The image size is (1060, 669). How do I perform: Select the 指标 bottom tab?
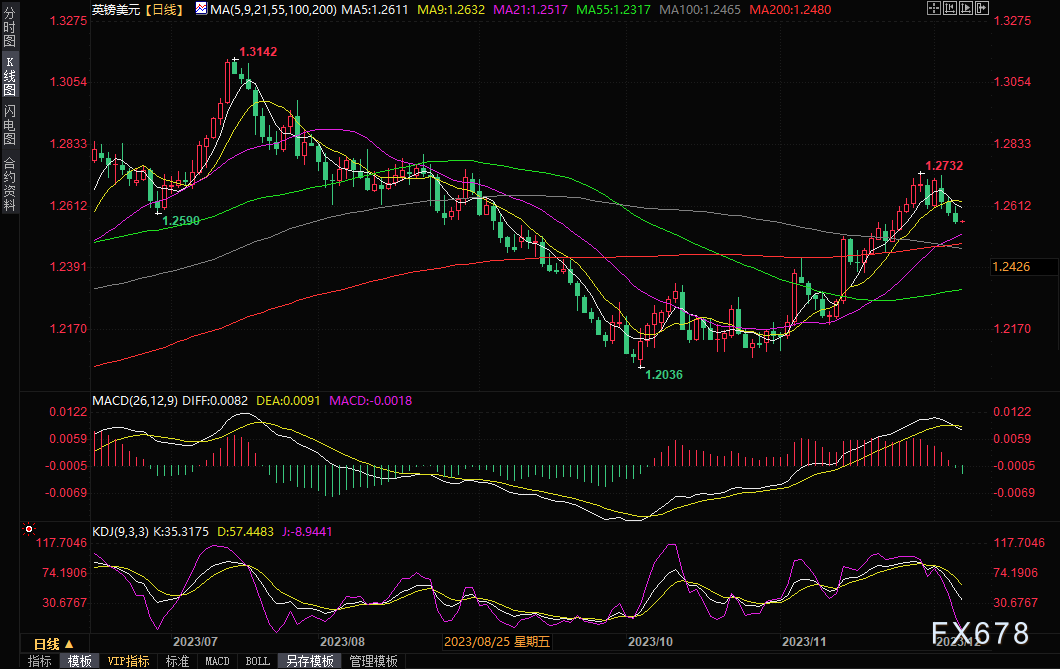coord(40,661)
